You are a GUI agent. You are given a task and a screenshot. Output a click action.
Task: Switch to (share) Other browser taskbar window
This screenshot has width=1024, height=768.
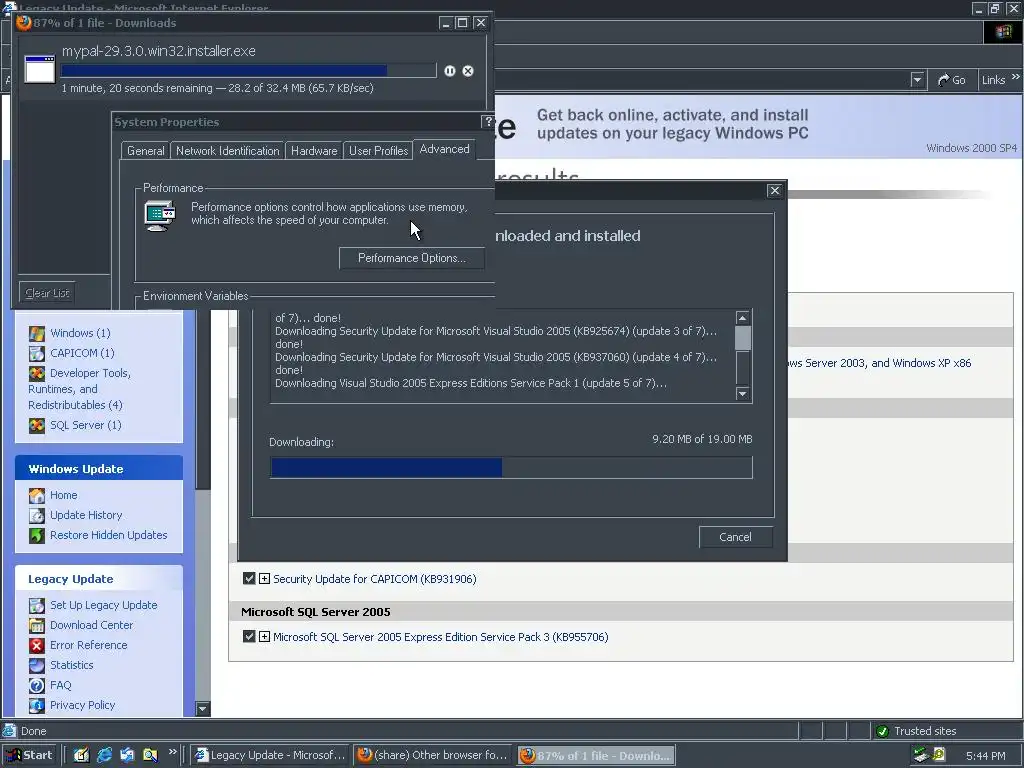pyautogui.click(x=433, y=755)
